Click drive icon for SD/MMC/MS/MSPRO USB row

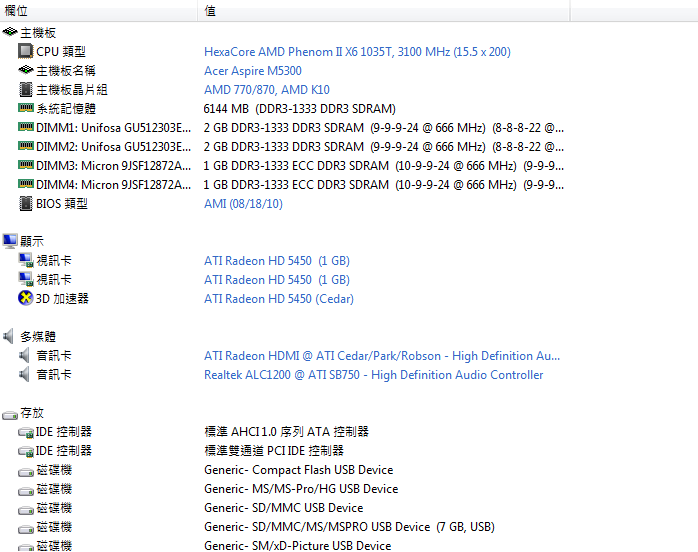(26, 529)
